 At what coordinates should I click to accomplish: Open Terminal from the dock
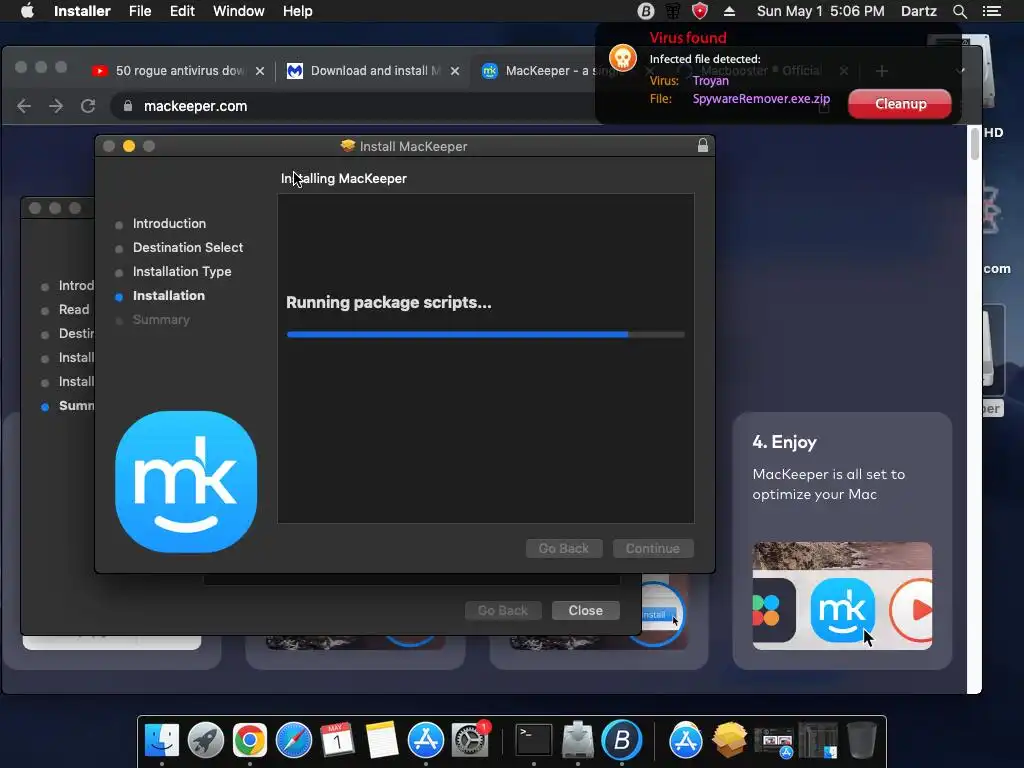[534, 740]
